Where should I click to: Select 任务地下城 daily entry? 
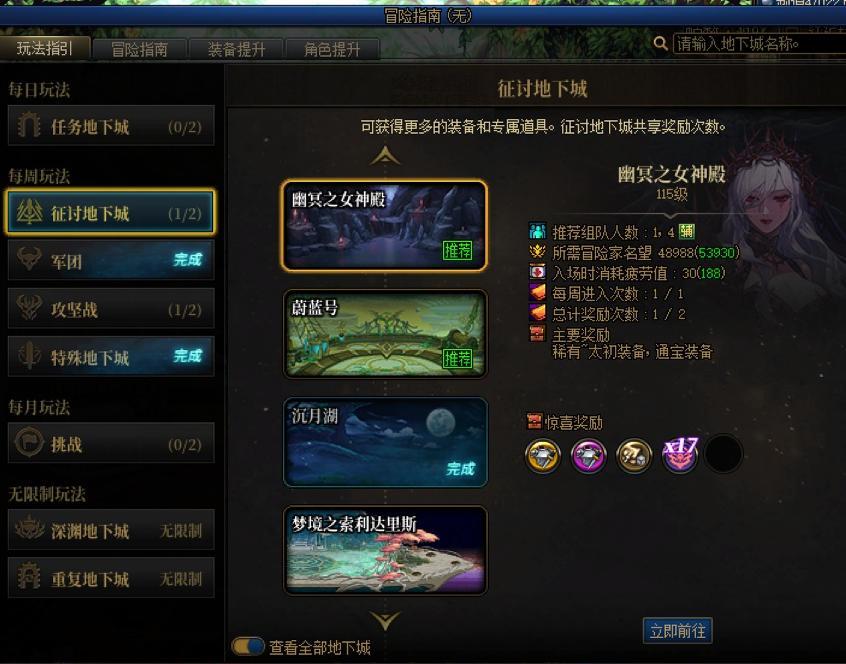click(x=111, y=126)
